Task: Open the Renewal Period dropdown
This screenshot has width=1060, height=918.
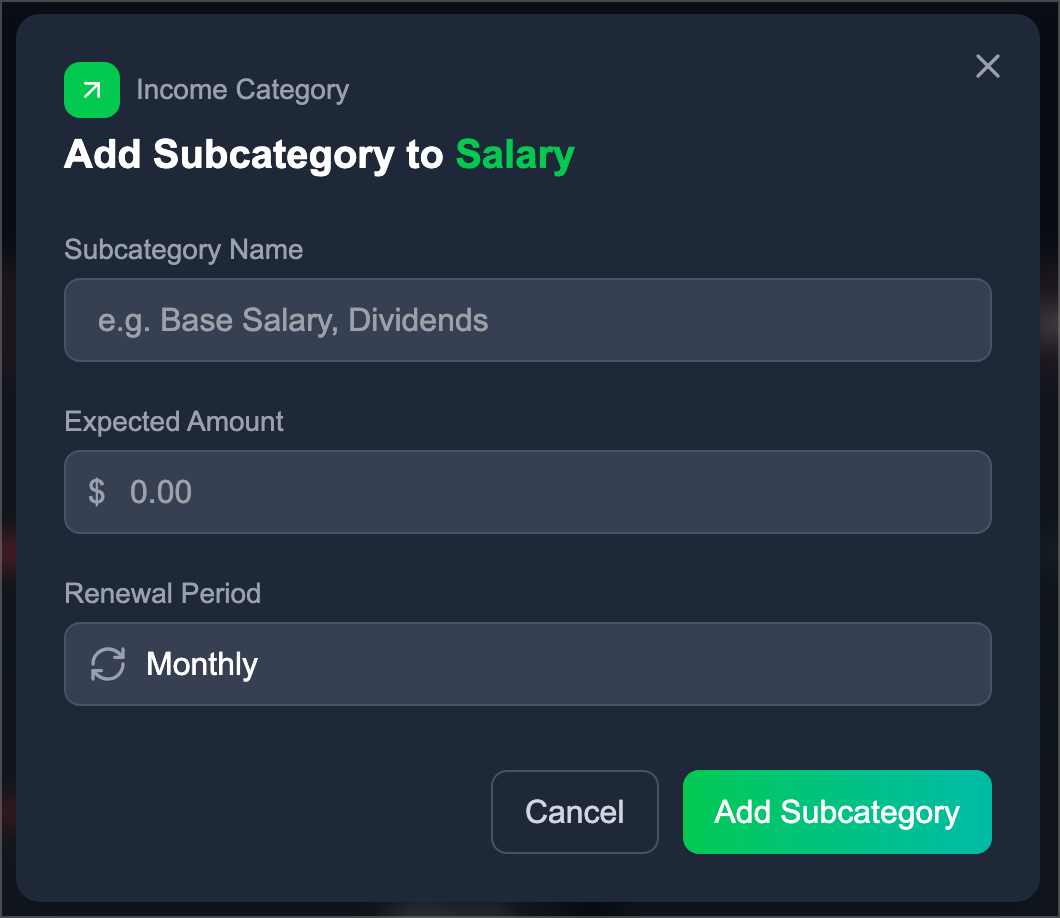Action: (x=528, y=664)
